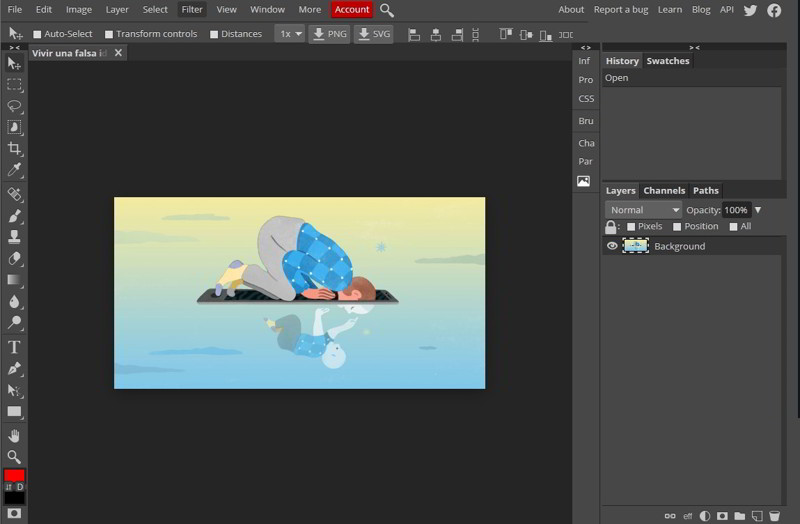Choose the Zoom tool in toolbar

pyautogui.click(x=14, y=457)
